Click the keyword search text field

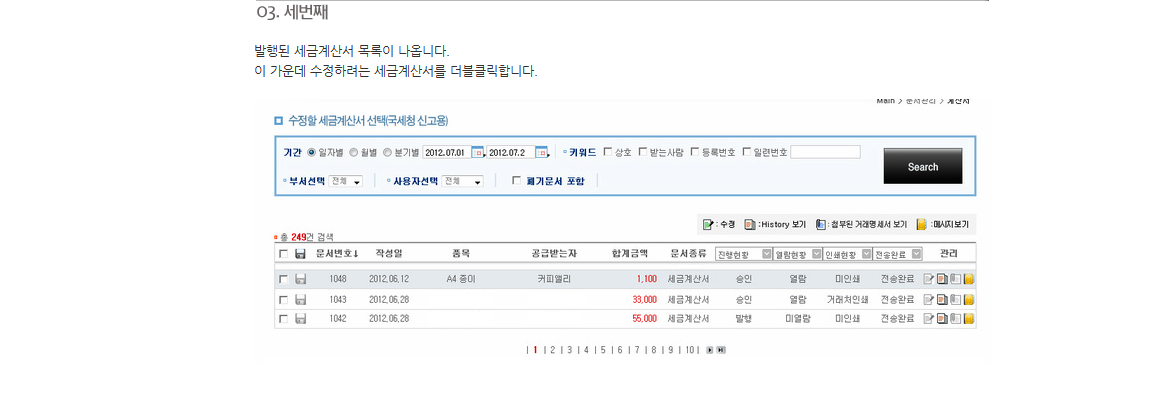coord(825,152)
